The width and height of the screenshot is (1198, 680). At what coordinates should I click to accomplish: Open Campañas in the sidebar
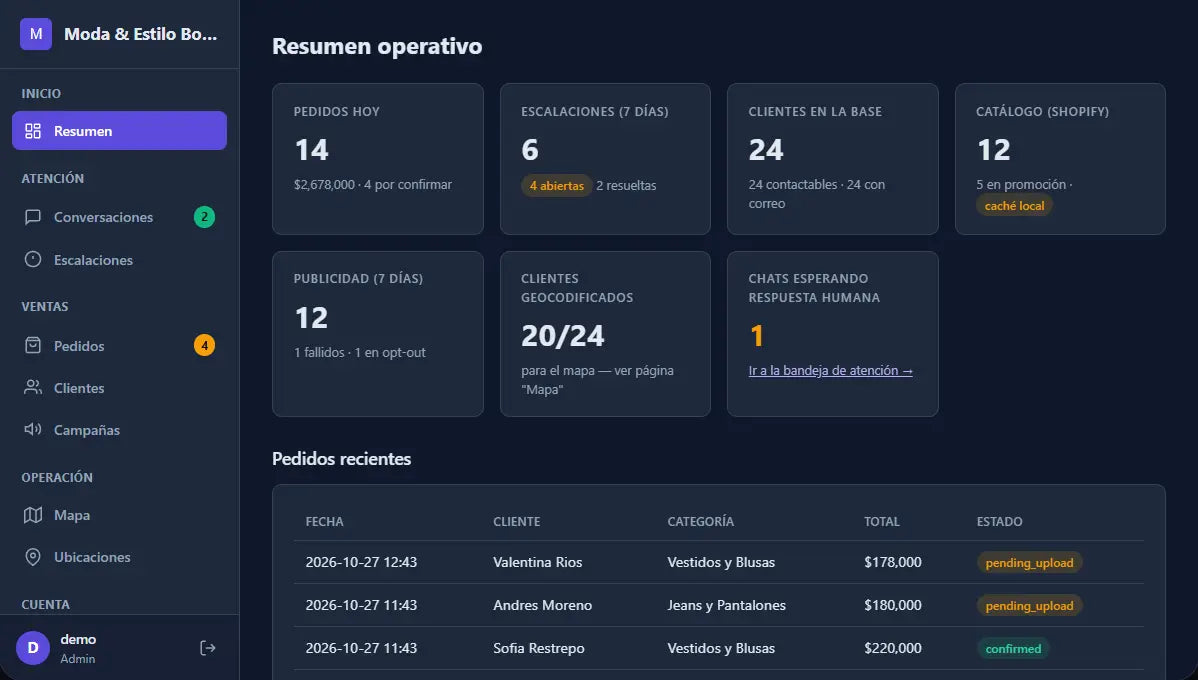coord(119,429)
